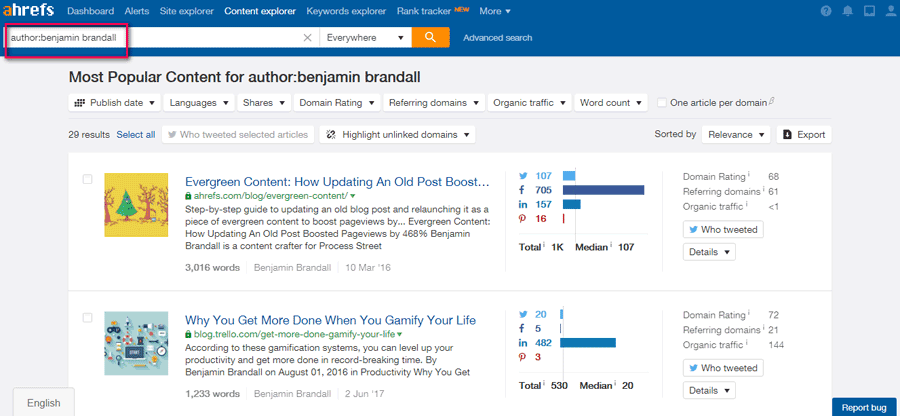This screenshot has height=416, width=900.
Task: Open the help question mark icon
Action: click(x=826, y=11)
